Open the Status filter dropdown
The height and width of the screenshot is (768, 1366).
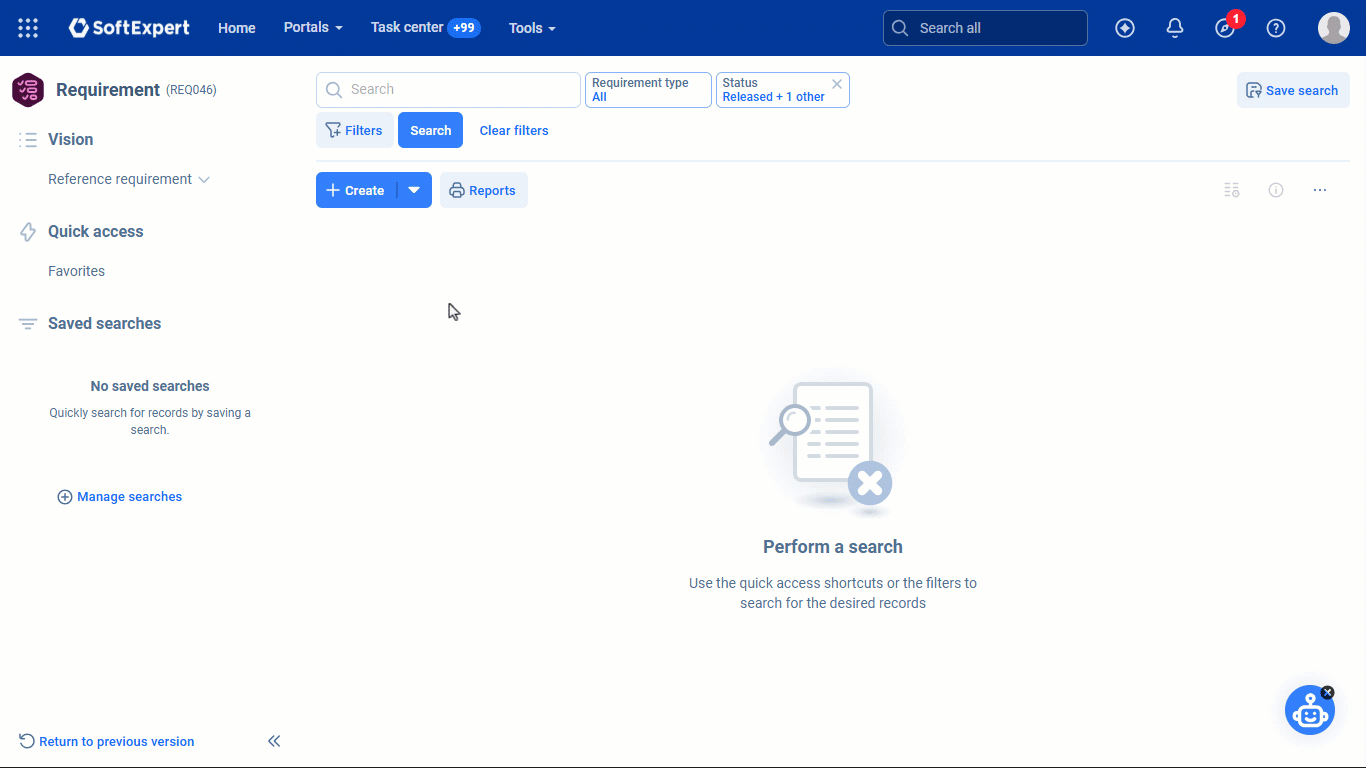pyautogui.click(x=774, y=90)
